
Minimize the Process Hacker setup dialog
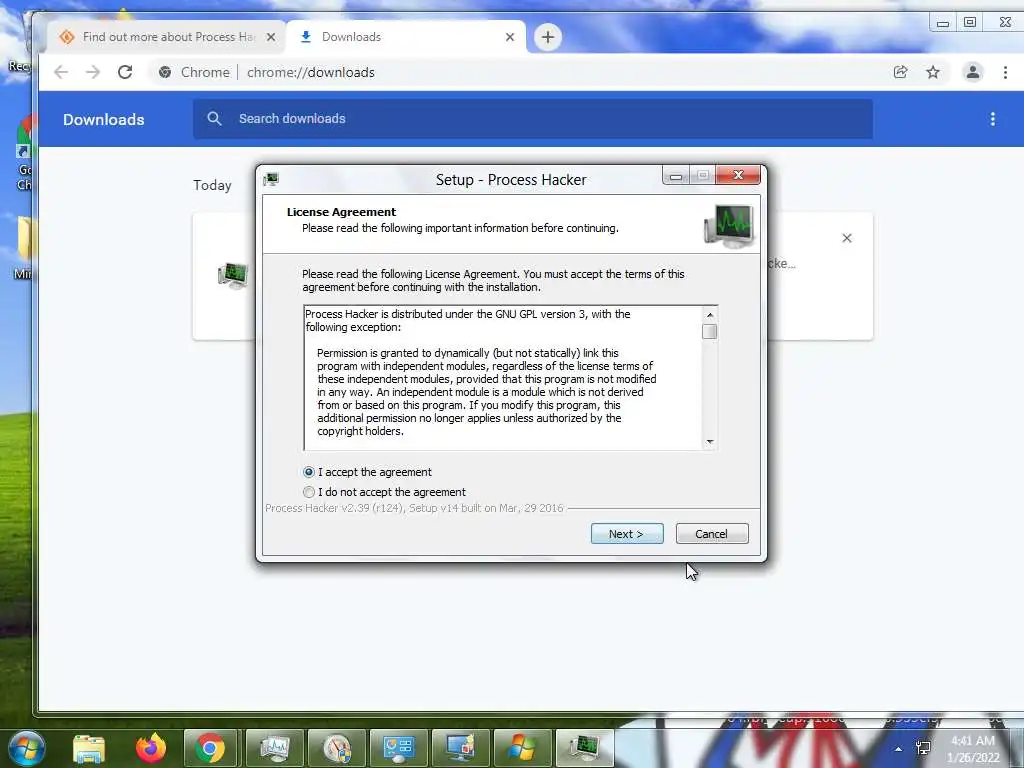tap(676, 176)
